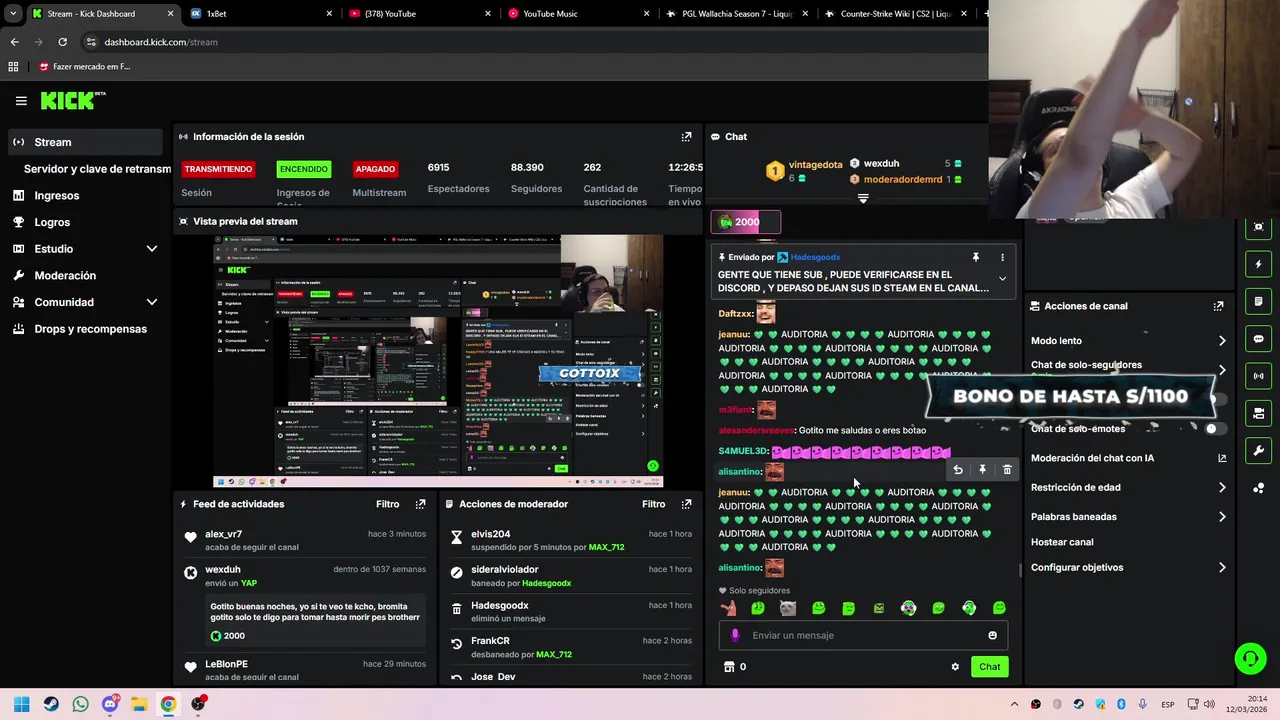Viewport: 1280px width, 720px height.
Task: Pop out the Acciones de moderador panel
Action: click(x=686, y=504)
